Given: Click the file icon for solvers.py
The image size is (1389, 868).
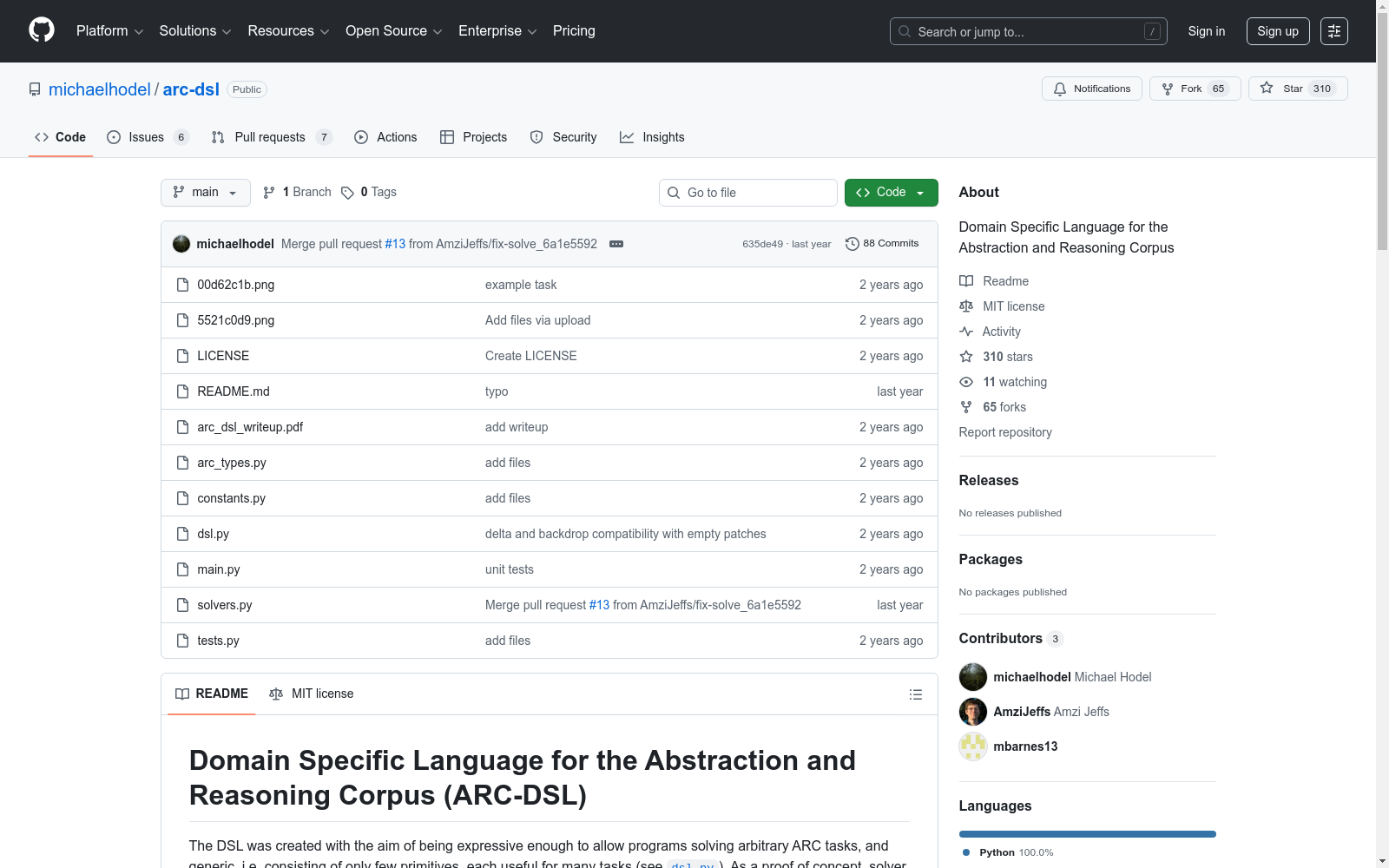Looking at the screenshot, I should [182, 605].
